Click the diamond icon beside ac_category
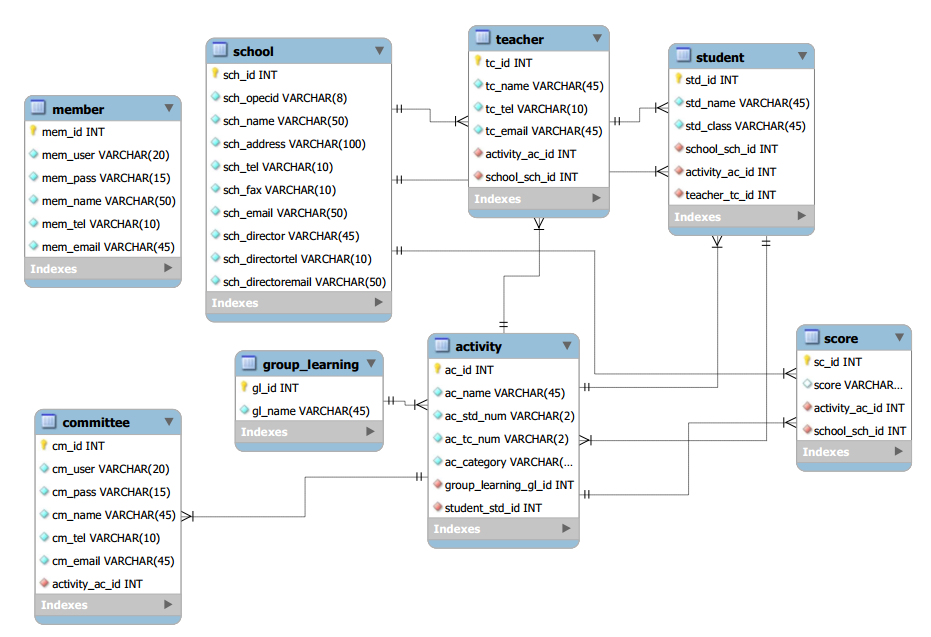The image size is (931, 637). click(x=438, y=461)
